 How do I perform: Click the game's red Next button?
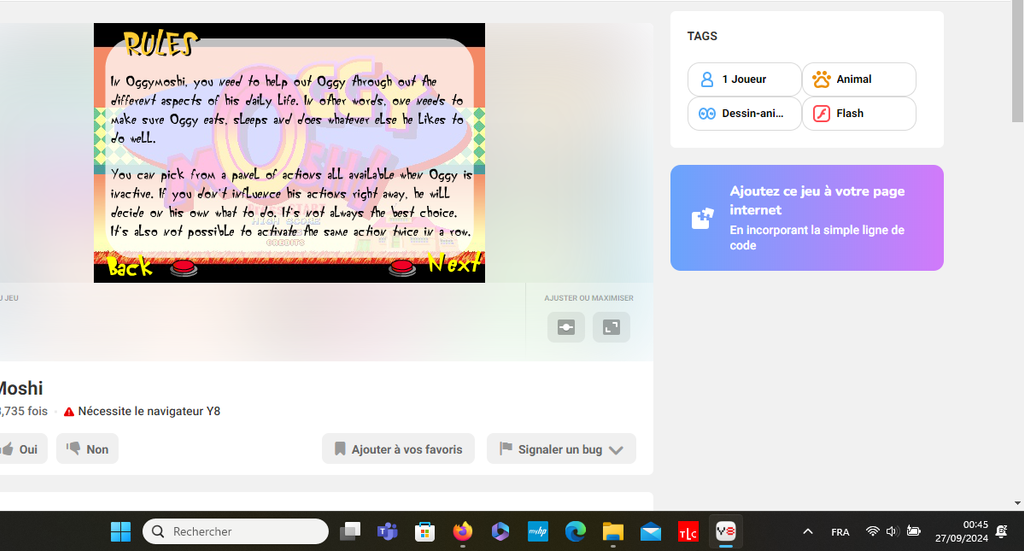tap(401, 267)
